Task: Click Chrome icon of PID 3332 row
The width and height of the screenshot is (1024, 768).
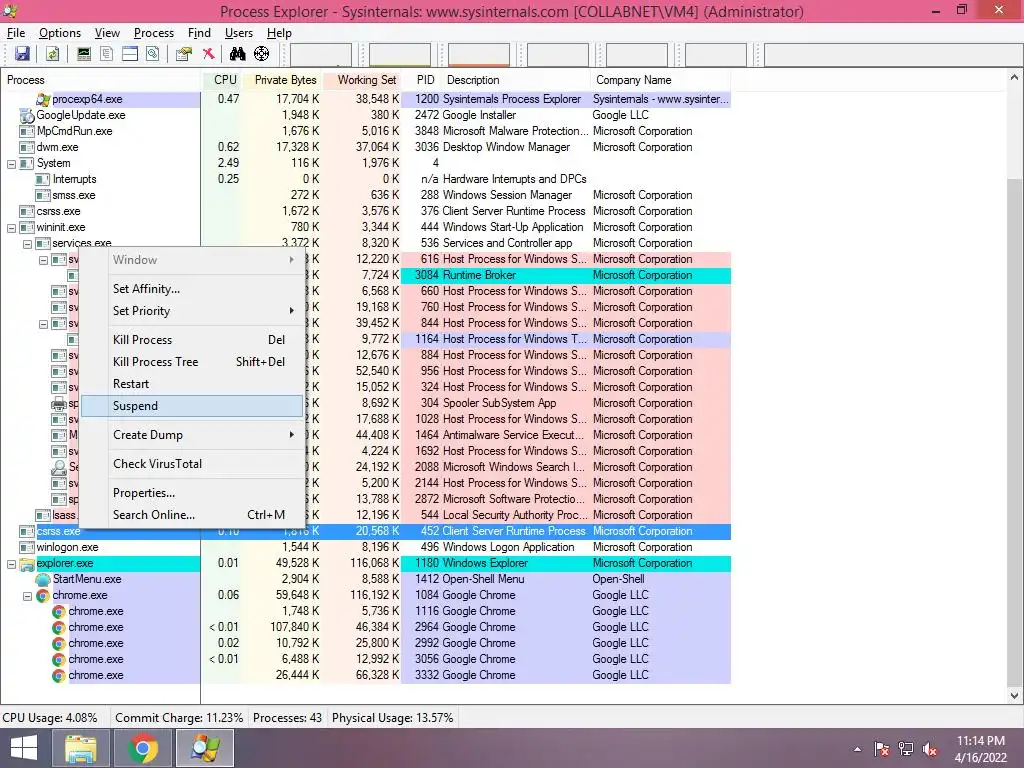Action: (x=59, y=676)
